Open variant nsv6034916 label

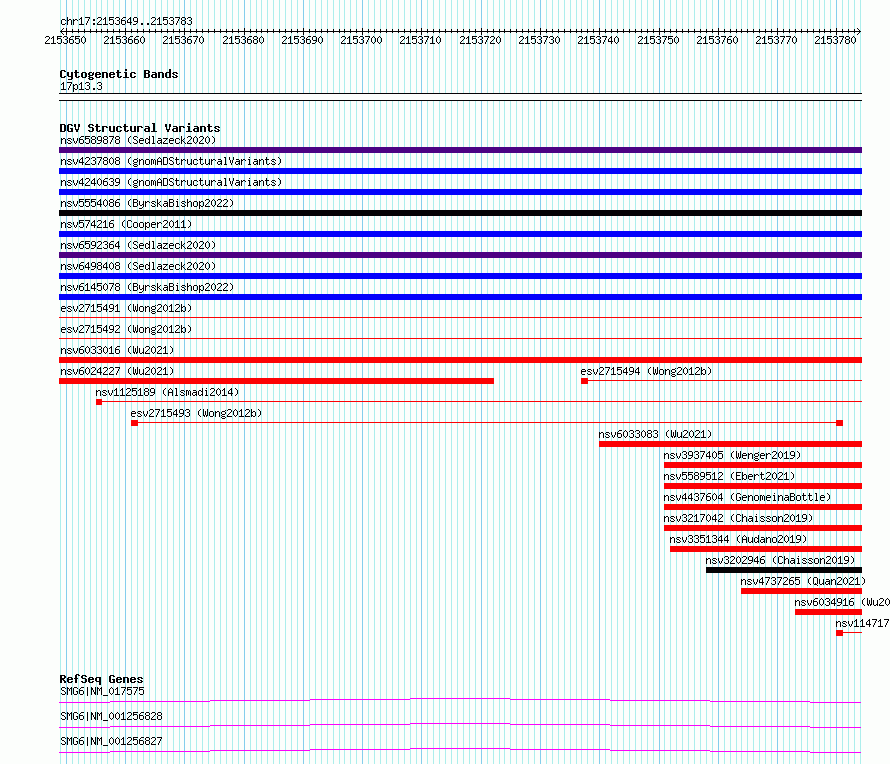(x=842, y=602)
